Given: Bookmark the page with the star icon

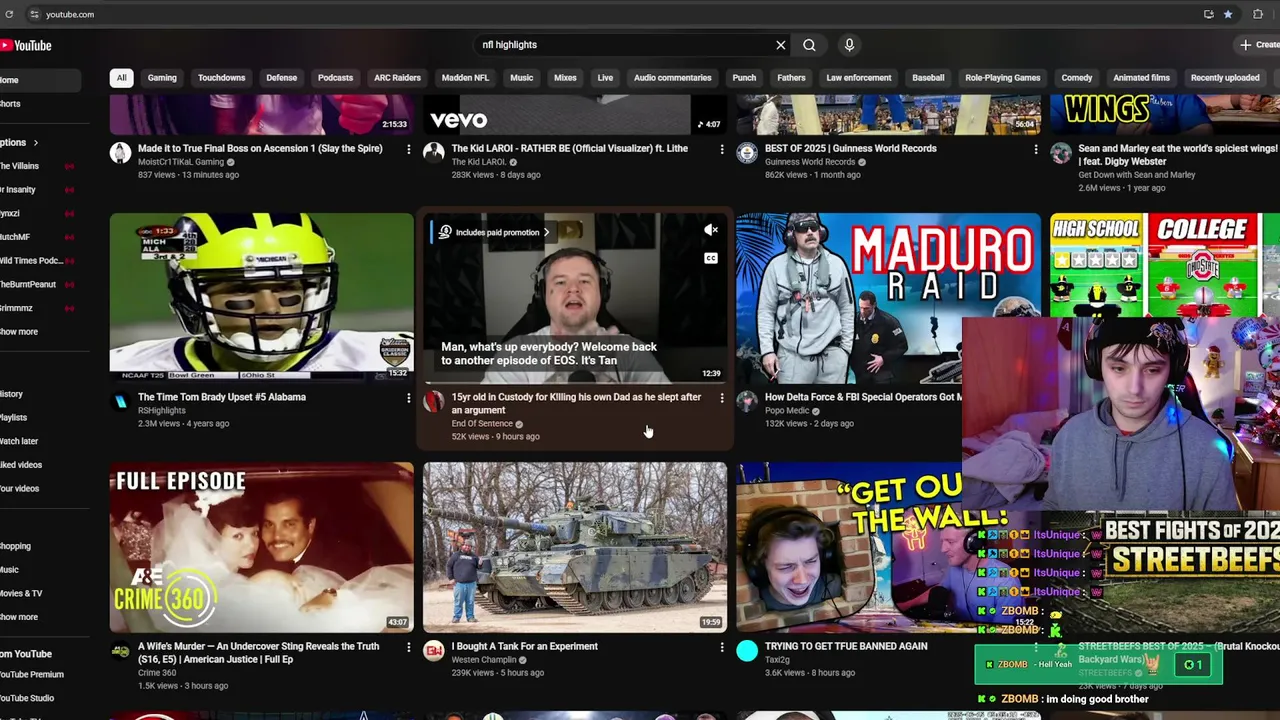Looking at the screenshot, I should point(1228,14).
